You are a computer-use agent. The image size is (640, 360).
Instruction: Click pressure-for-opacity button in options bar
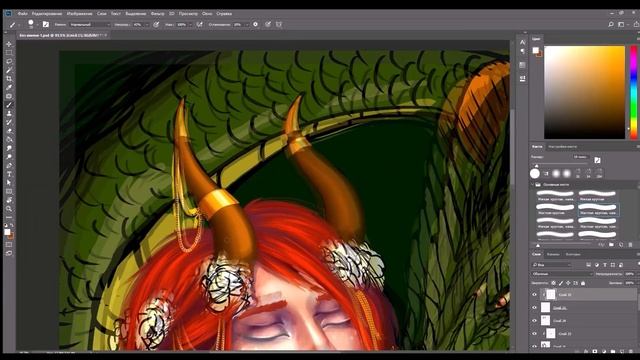point(156,24)
